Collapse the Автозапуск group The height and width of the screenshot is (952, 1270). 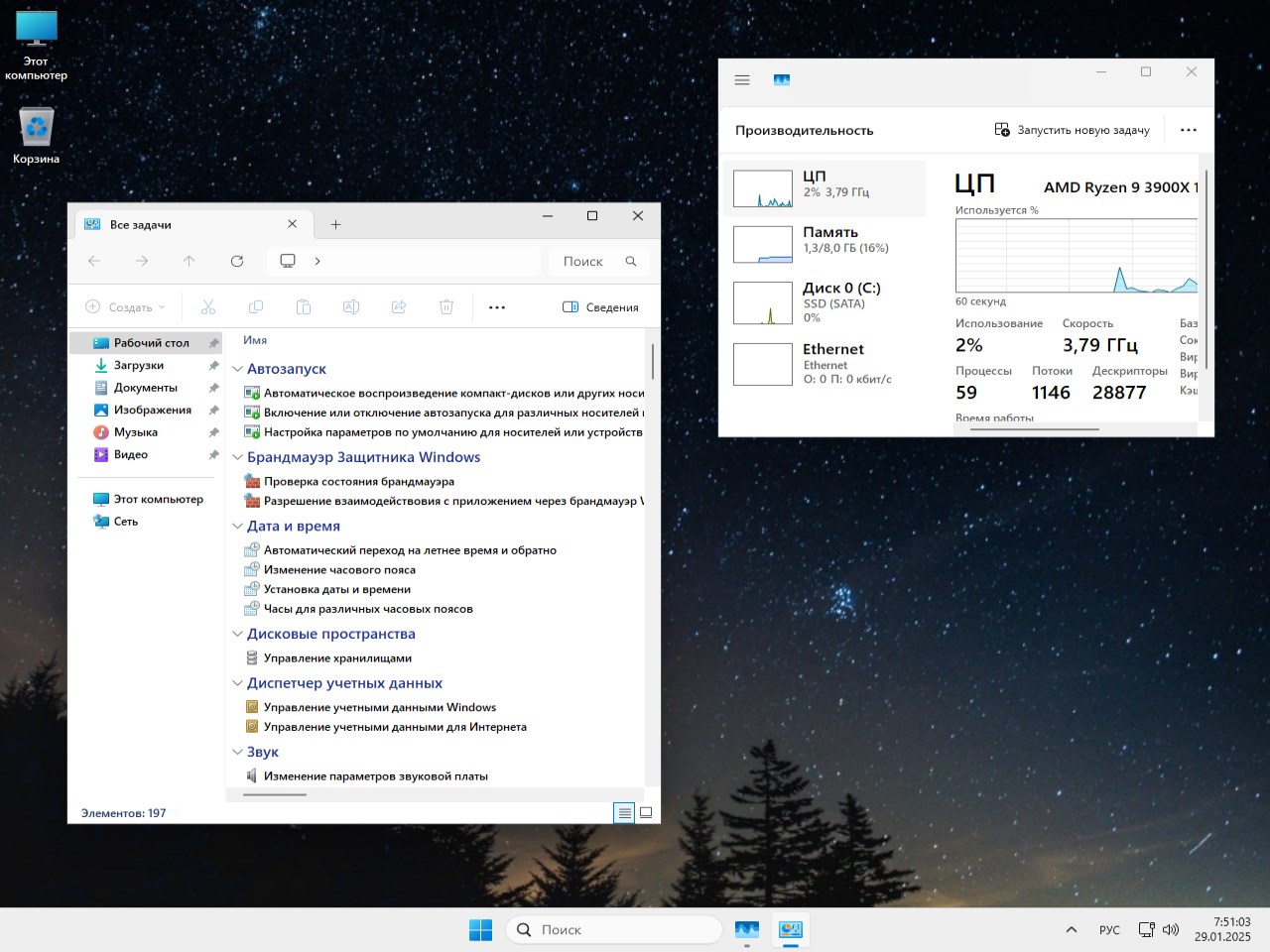point(238,369)
